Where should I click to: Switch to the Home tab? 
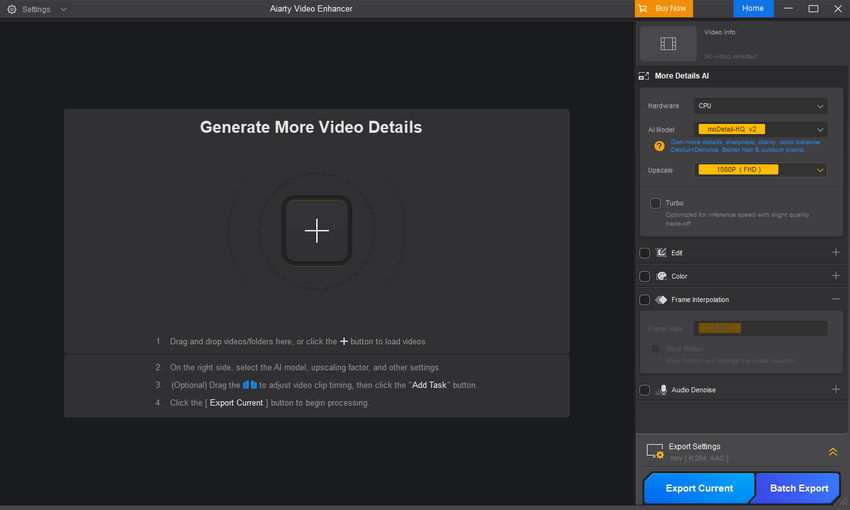752,9
